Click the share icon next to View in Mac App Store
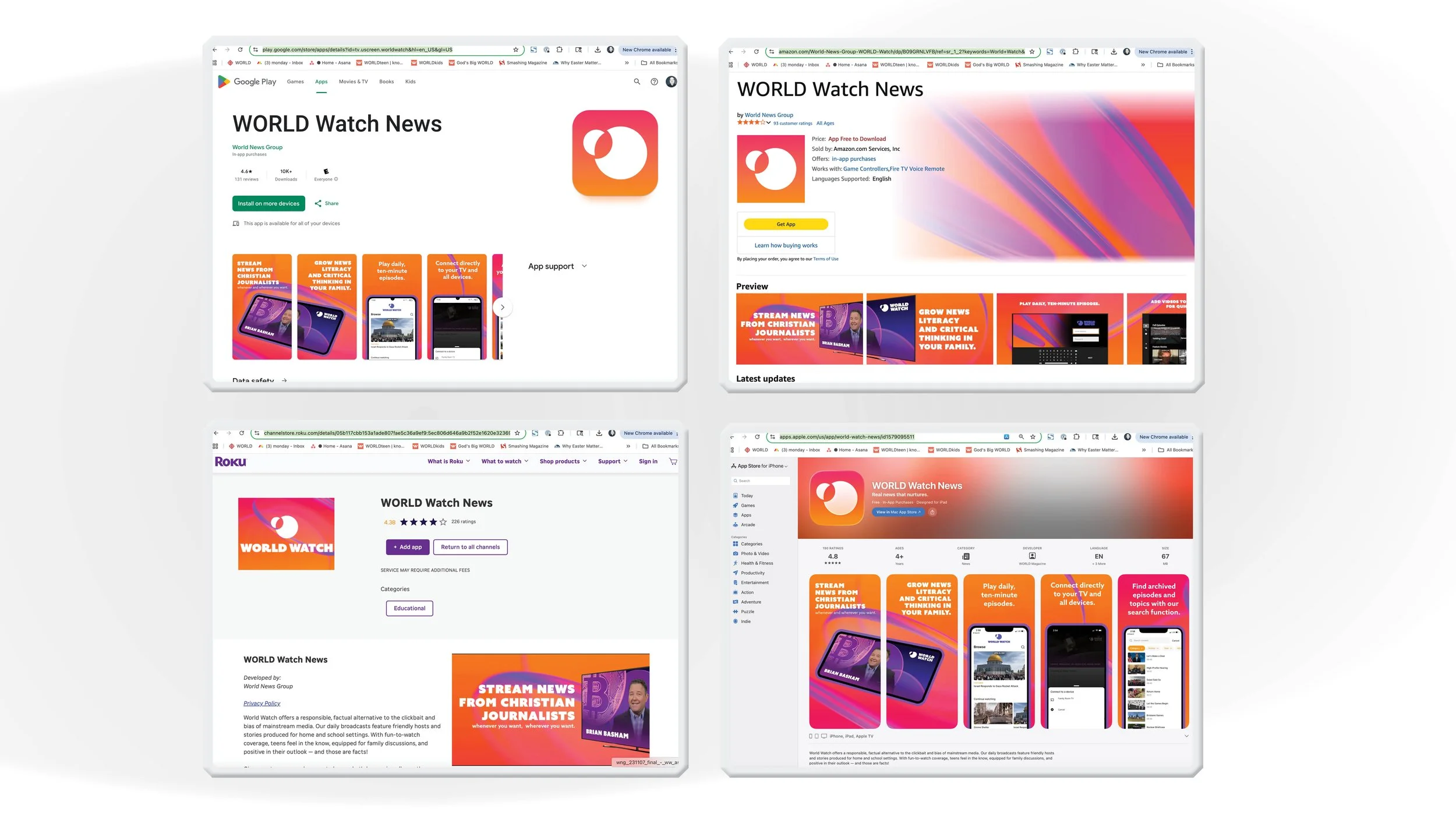 932,512
